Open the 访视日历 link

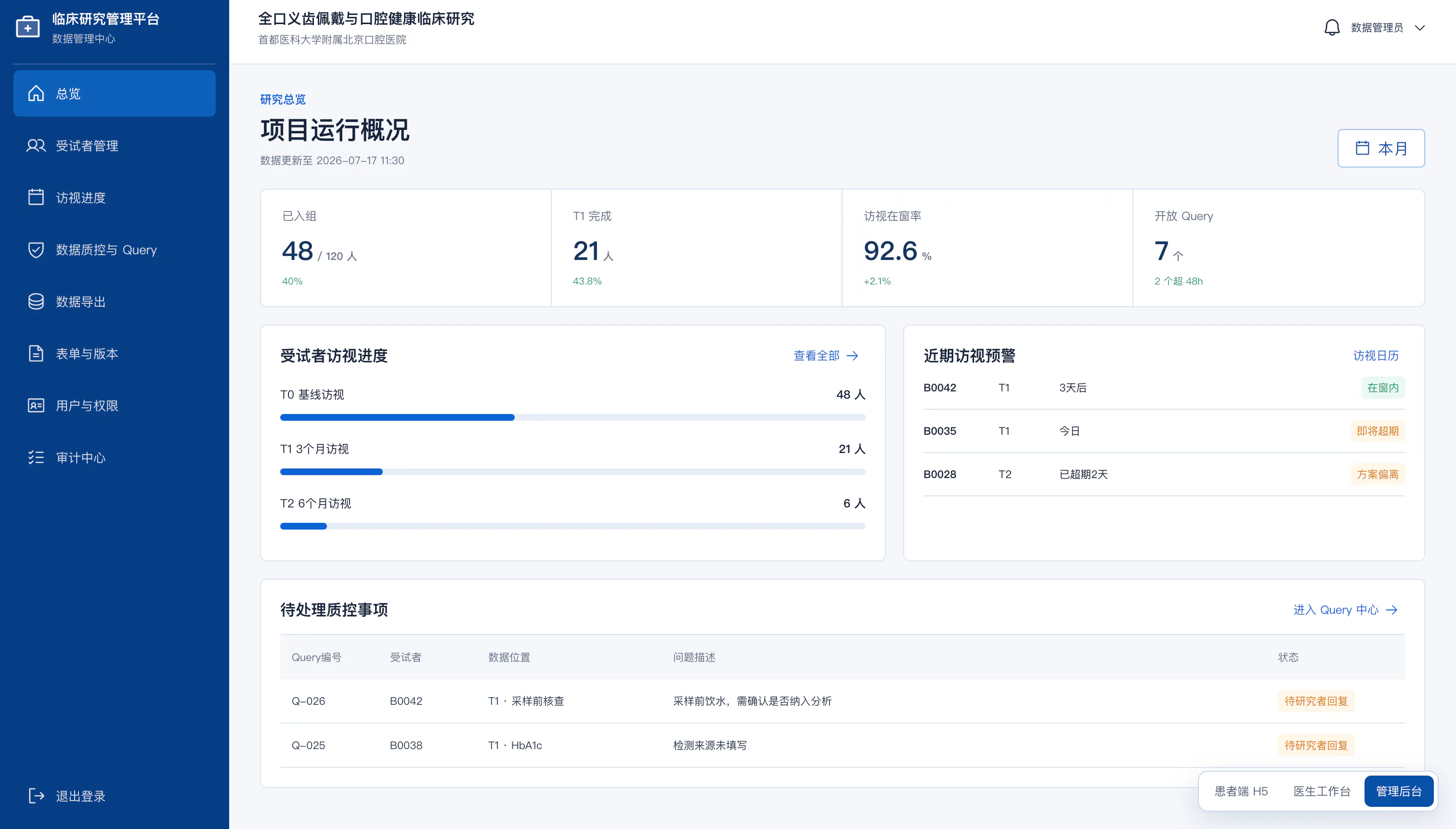pyautogui.click(x=1376, y=356)
